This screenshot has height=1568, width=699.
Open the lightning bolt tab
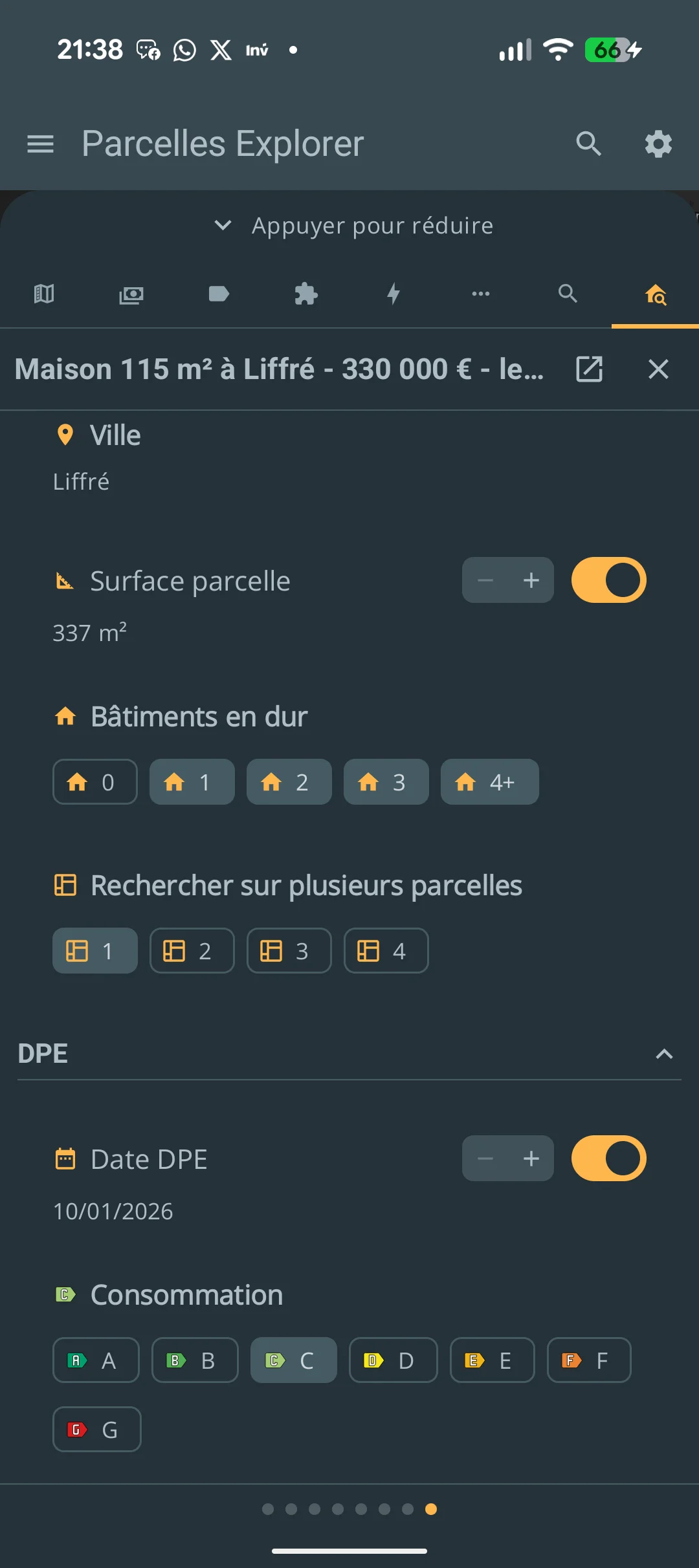(393, 294)
